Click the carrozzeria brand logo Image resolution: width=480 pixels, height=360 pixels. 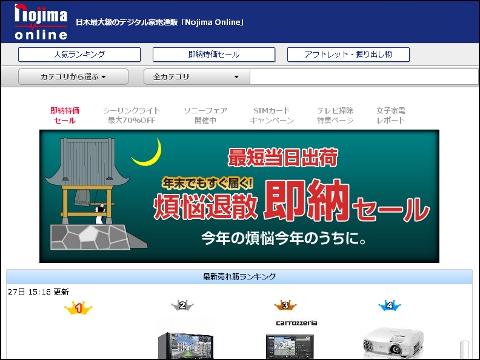[x=296, y=323]
